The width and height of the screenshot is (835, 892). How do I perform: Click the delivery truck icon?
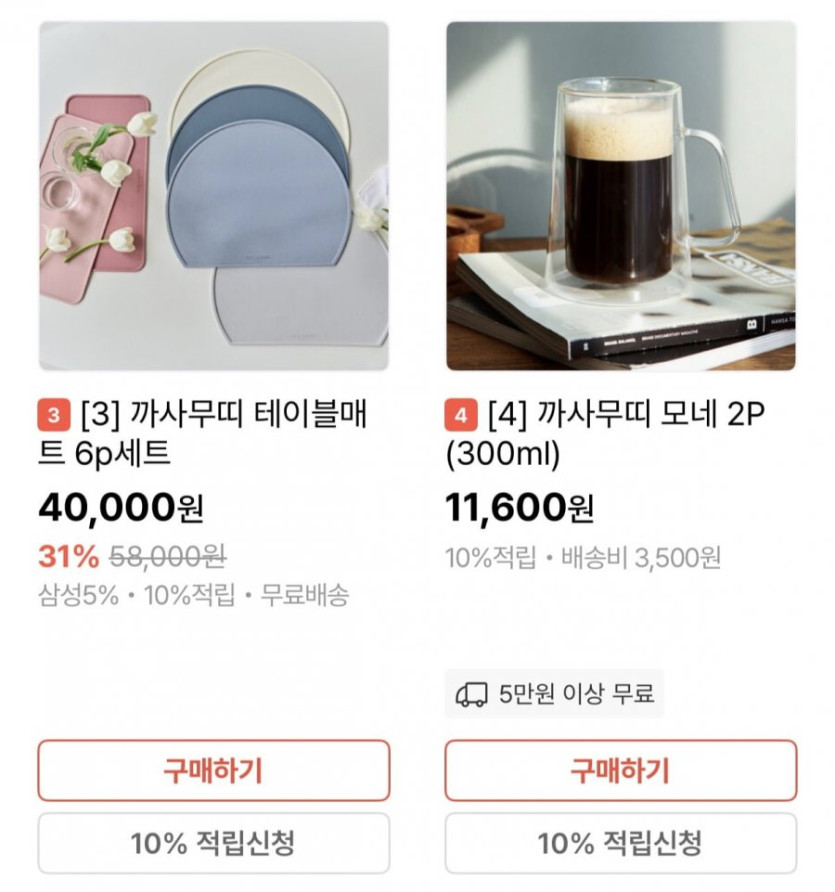tap(471, 694)
